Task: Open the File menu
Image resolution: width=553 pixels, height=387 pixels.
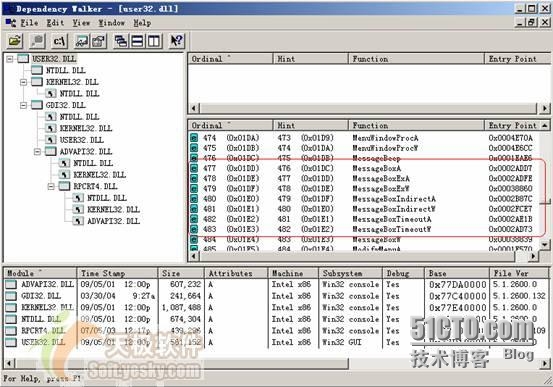Action: pos(29,23)
